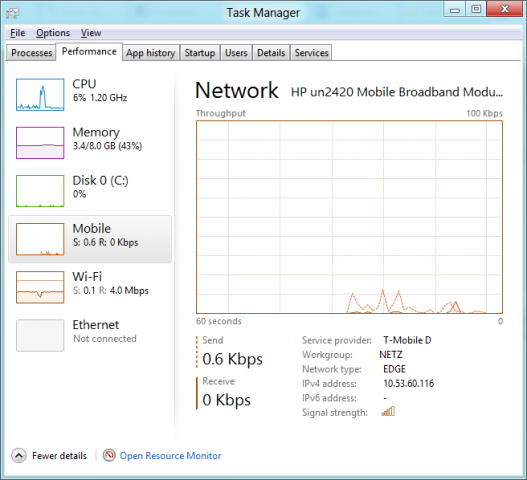Switch to the App history tab
The width and height of the screenshot is (527, 480).
151,53
